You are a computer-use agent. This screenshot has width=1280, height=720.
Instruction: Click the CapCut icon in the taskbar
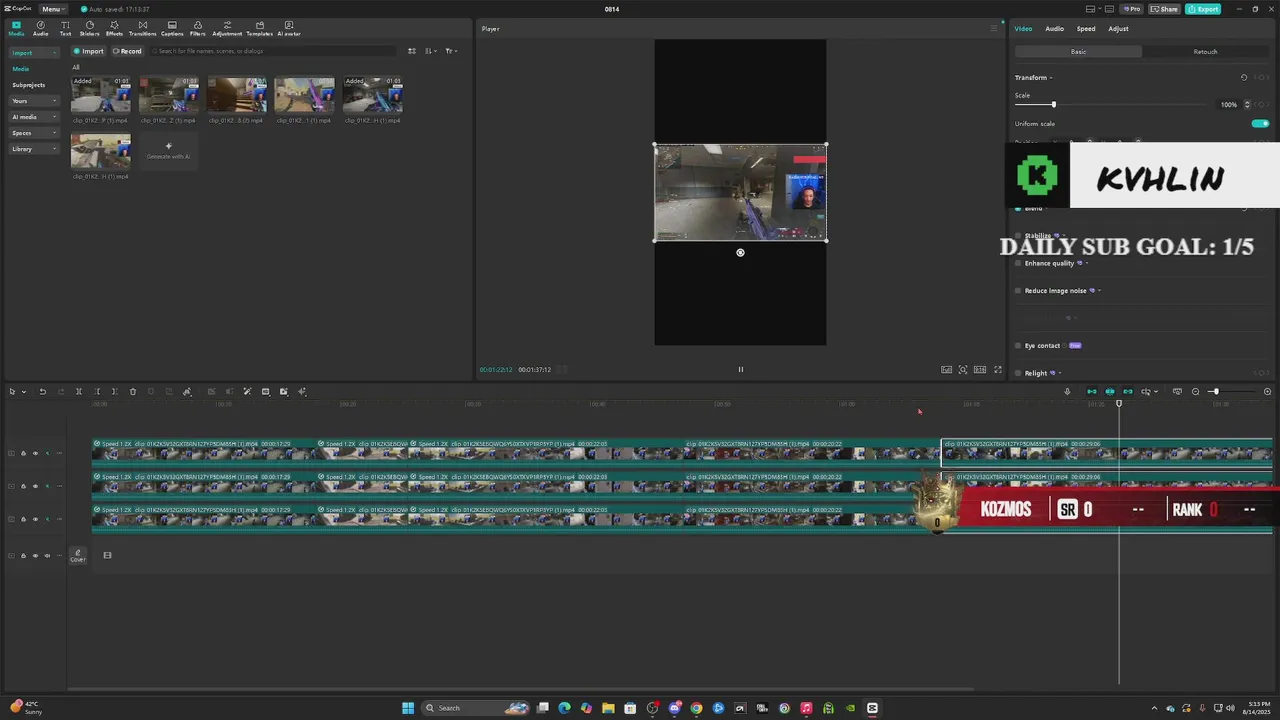click(872, 708)
